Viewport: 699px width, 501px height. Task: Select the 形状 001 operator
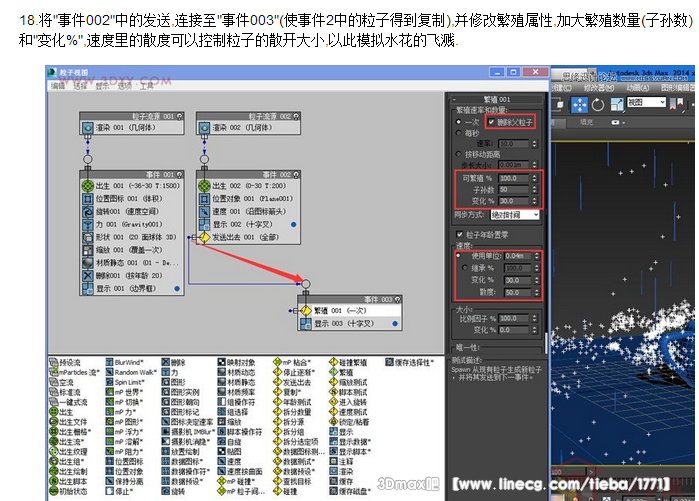pyautogui.click(x=132, y=237)
